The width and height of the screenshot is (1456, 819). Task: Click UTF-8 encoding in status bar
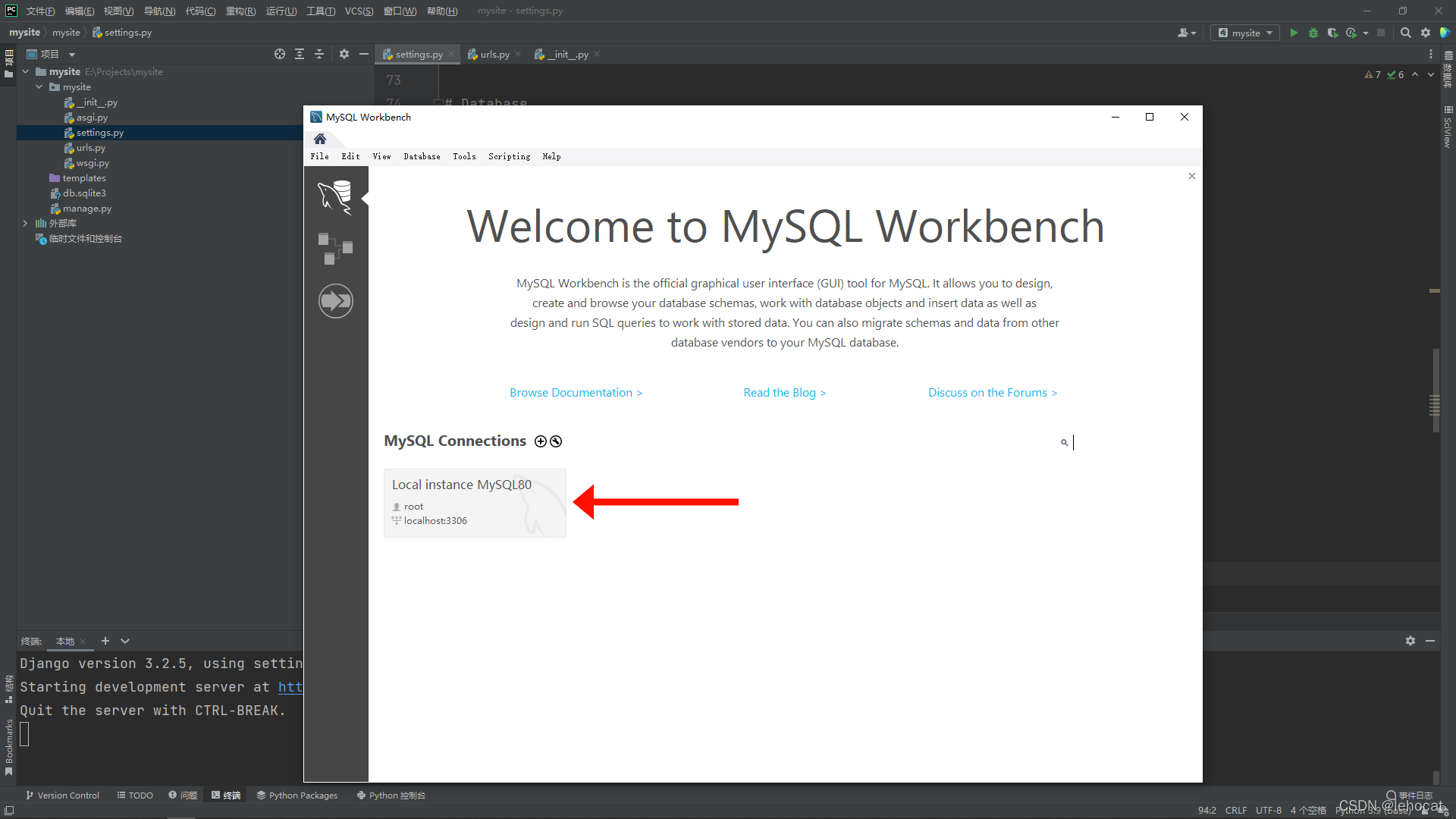click(x=1269, y=811)
